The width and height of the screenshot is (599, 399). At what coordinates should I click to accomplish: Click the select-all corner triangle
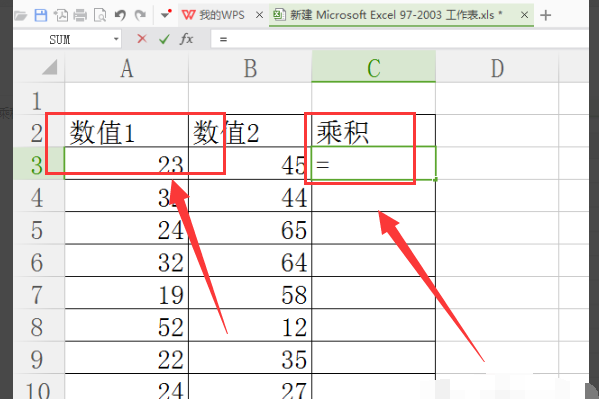click(50, 67)
